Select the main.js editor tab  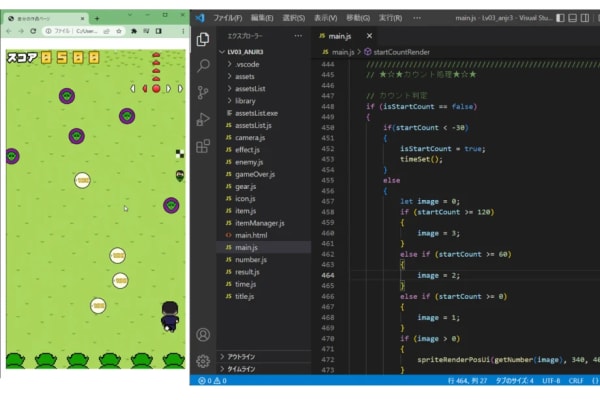pyautogui.click(x=338, y=36)
